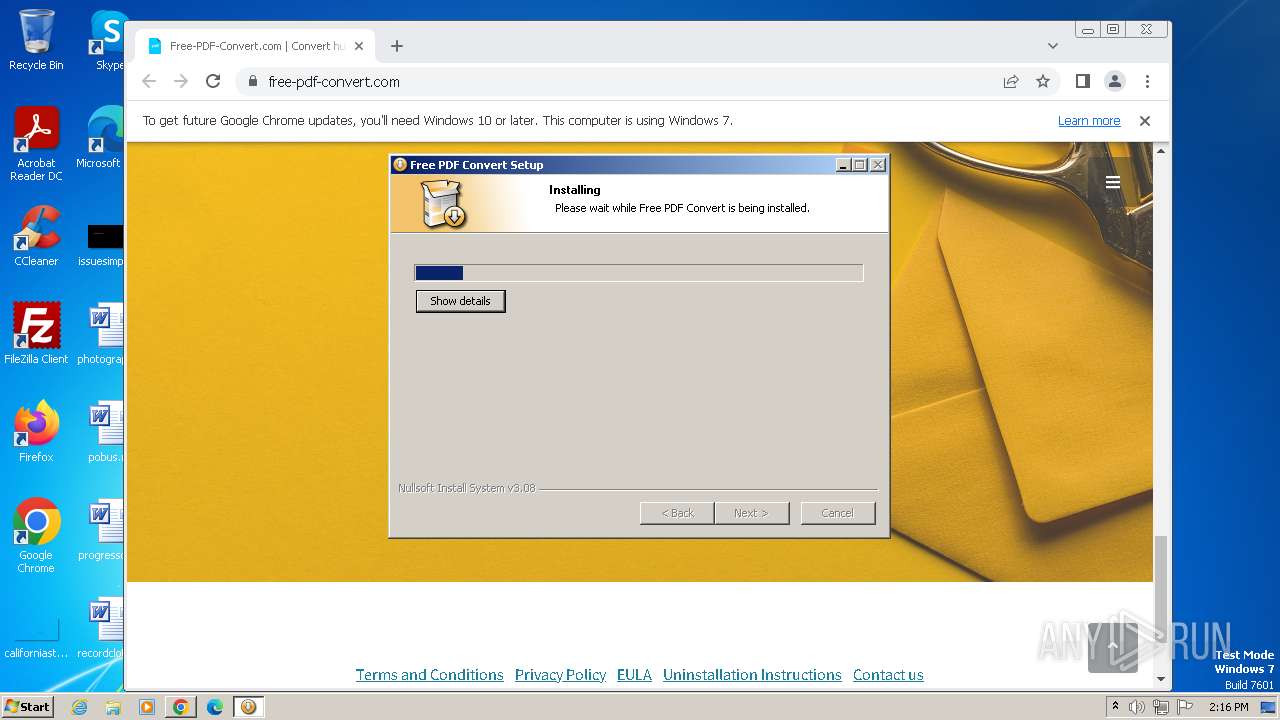Screen dimensions: 1280x720
Task: Open Chrome profile icon
Action: point(1114,82)
